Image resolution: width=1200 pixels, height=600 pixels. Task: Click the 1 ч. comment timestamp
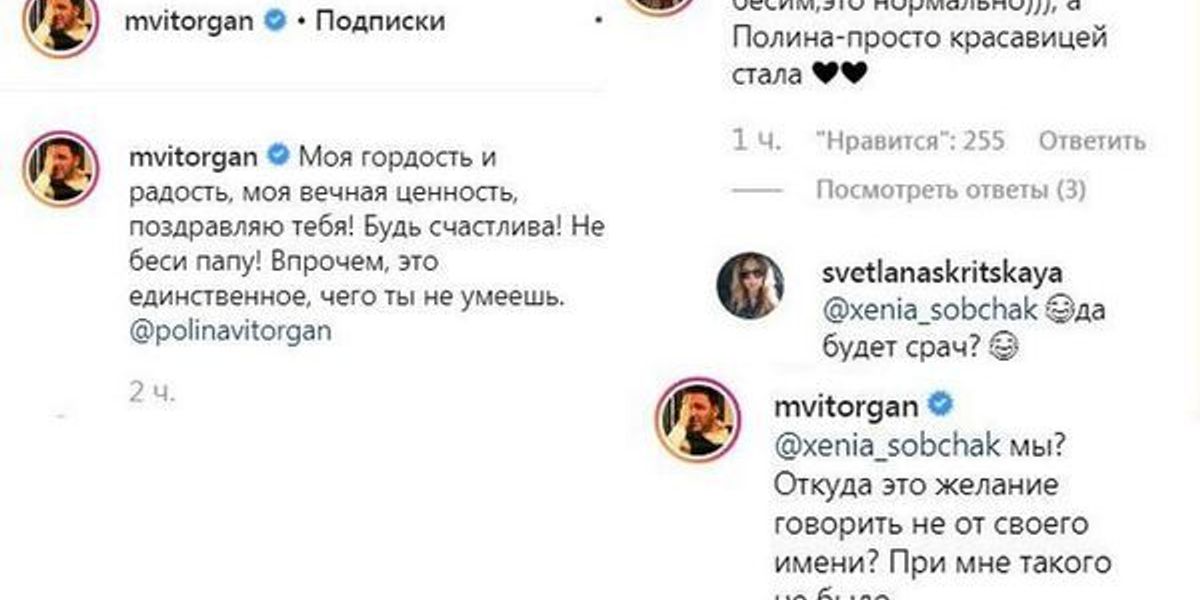756,141
